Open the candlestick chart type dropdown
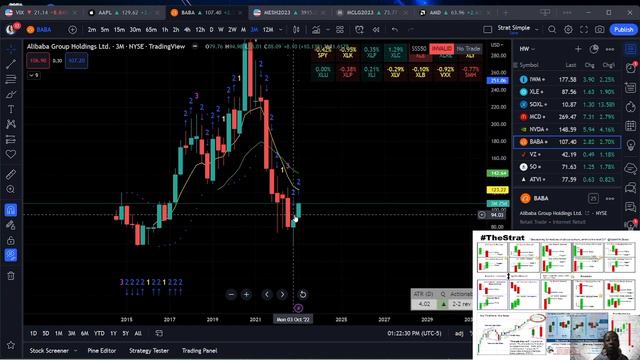Image resolution: width=640 pixels, height=360 pixels. point(296,29)
